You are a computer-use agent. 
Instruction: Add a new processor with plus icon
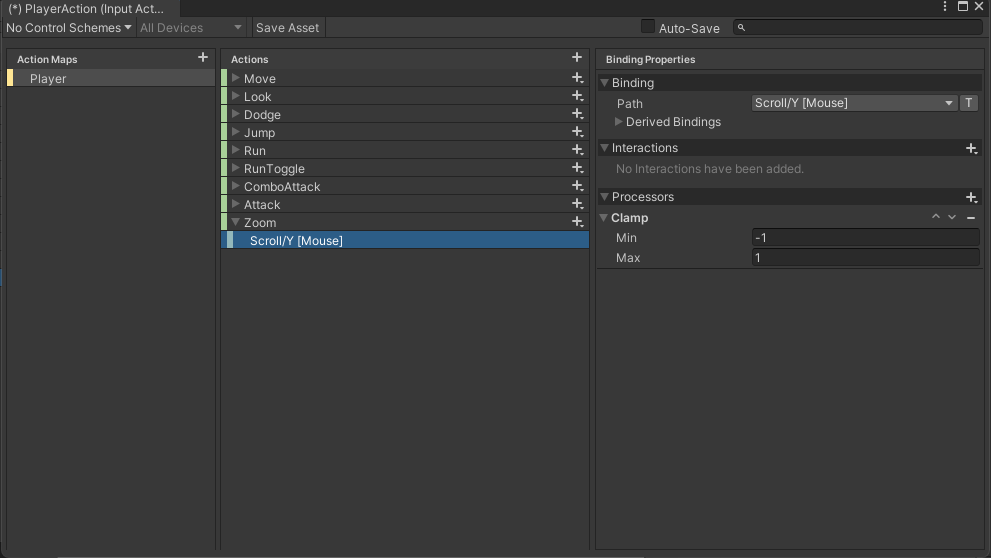coord(971,198)
